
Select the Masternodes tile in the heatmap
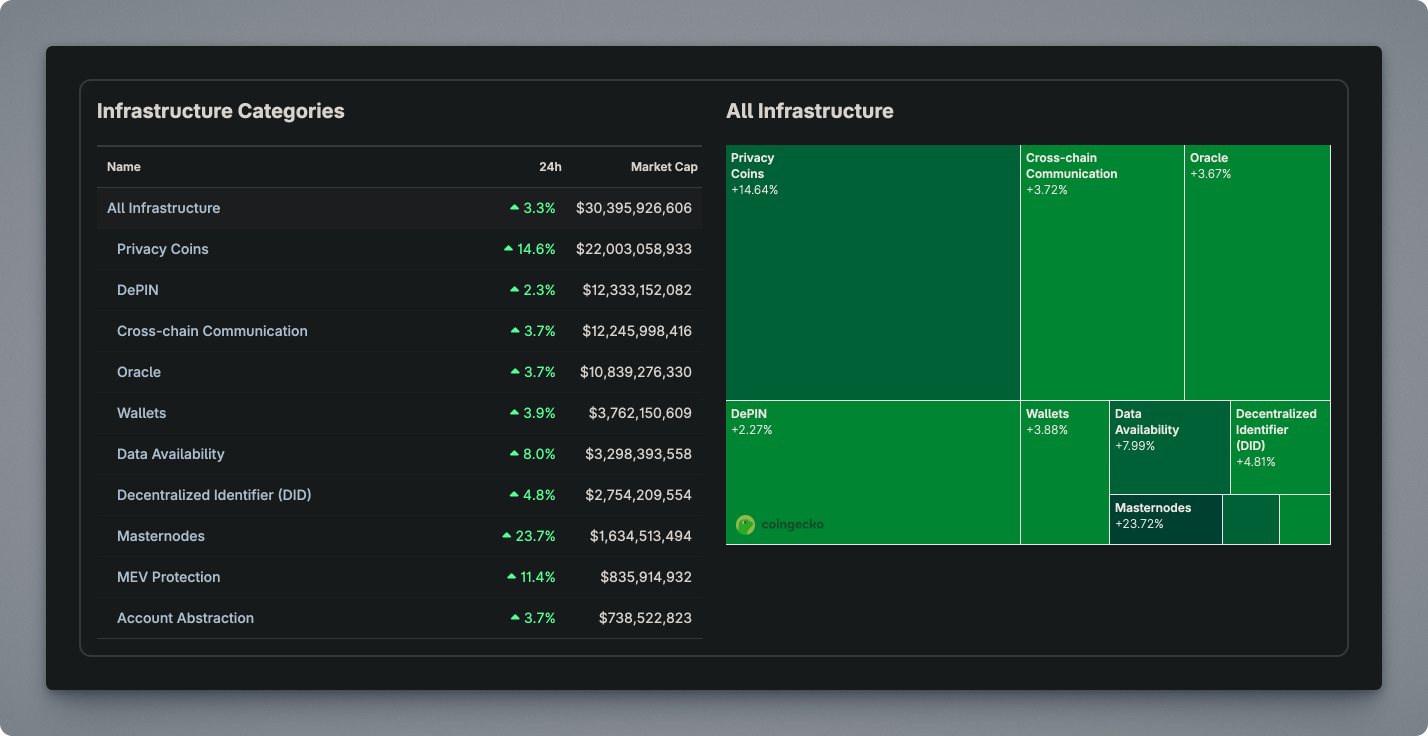[x=1165, y=518]
